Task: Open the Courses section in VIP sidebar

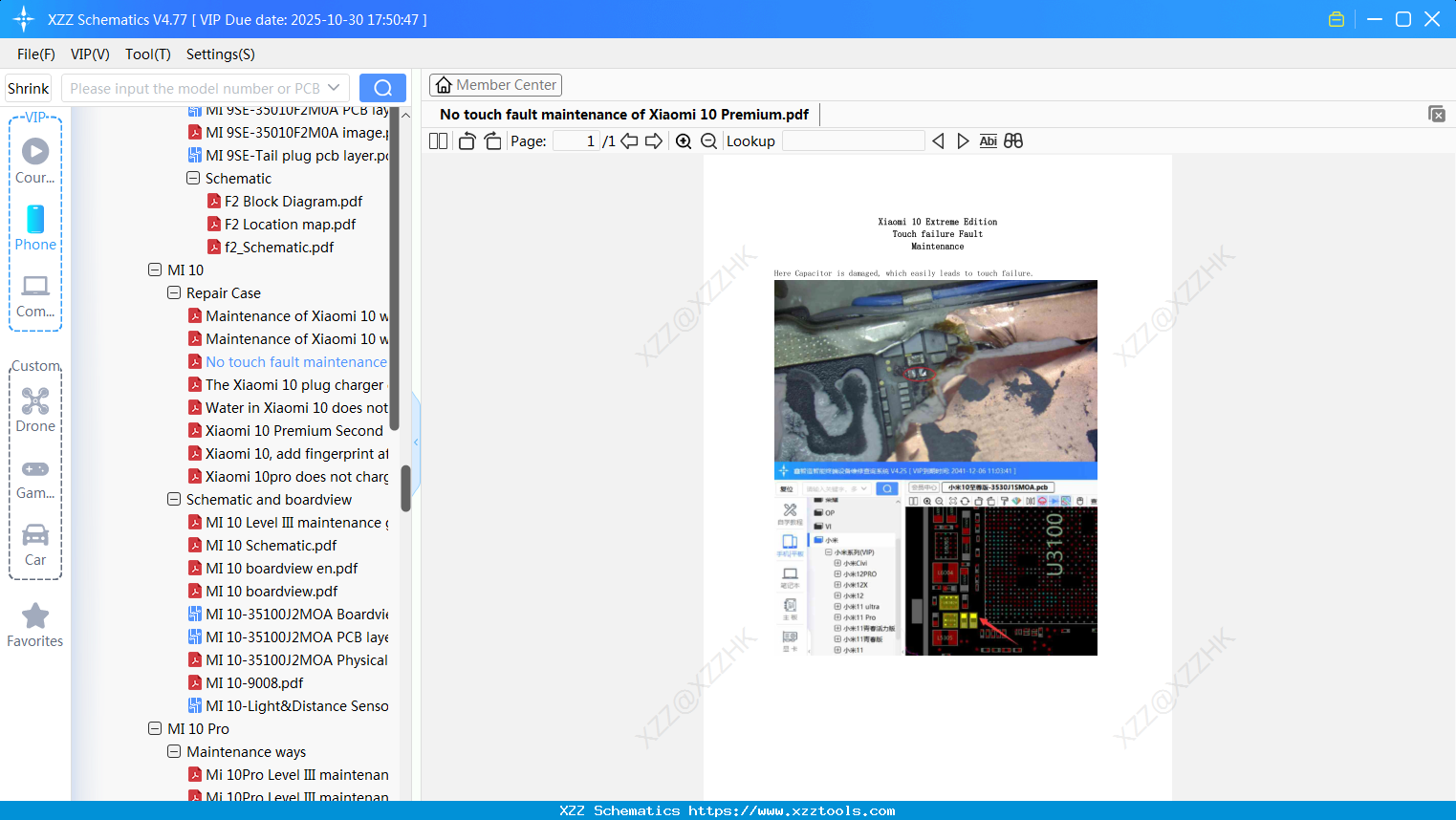Action: [x=35, y=161]
